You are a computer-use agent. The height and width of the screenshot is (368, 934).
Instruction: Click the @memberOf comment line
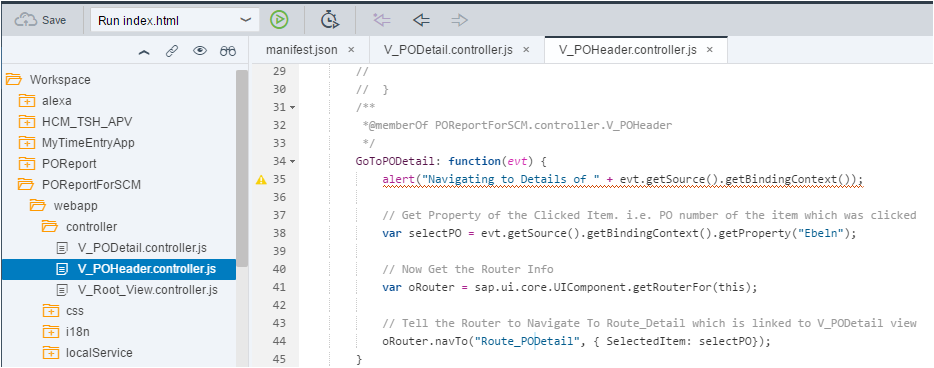[516, 126]
